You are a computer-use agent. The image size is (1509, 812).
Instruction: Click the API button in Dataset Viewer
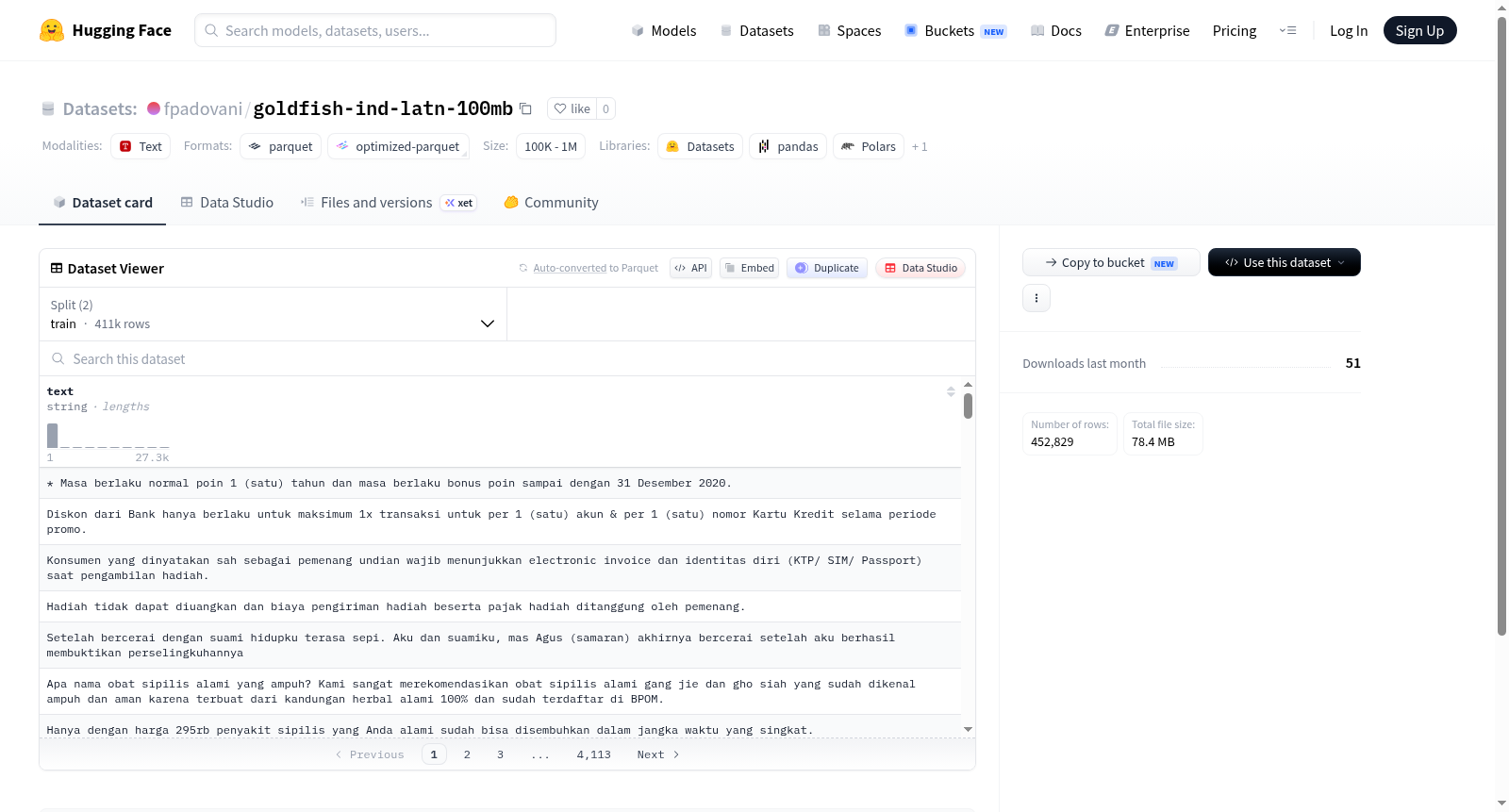690,268
